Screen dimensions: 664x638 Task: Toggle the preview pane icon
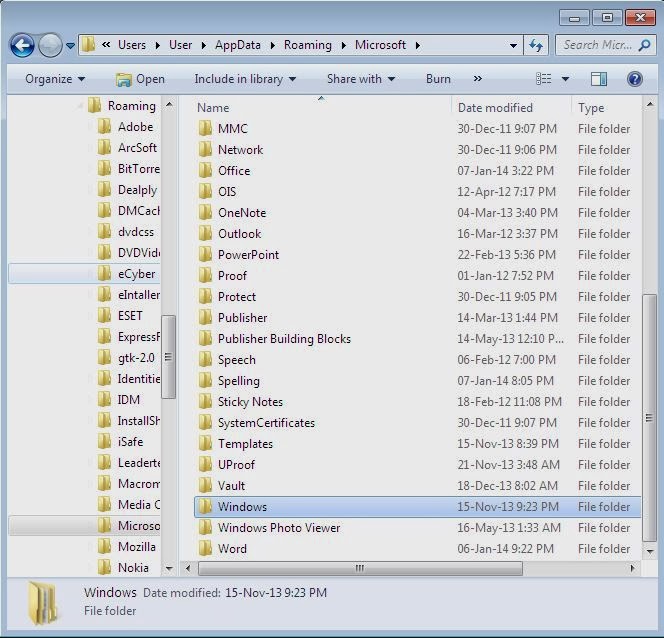(599, 79)
